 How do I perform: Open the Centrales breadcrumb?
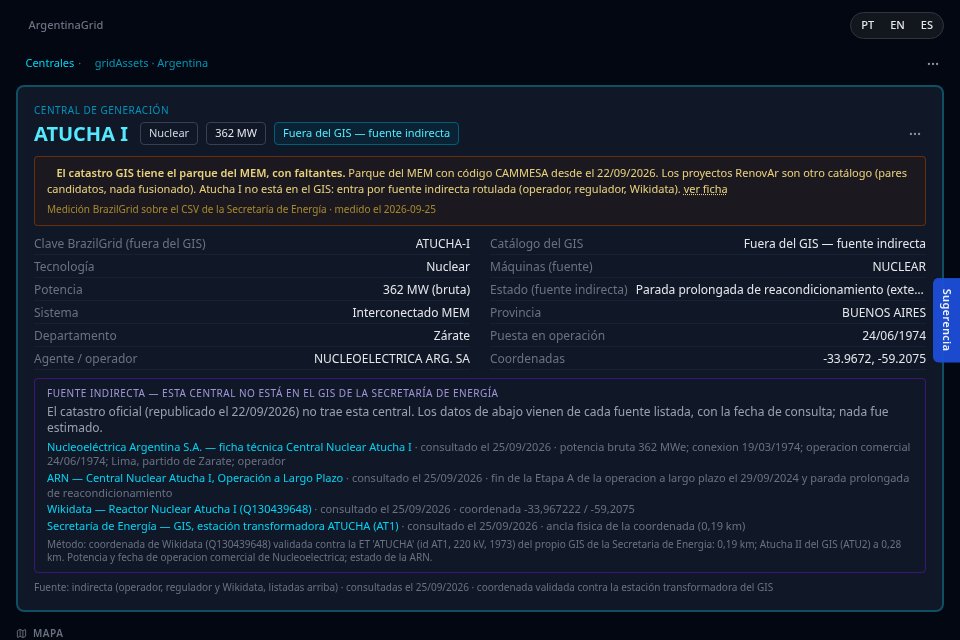pos(50,63)
